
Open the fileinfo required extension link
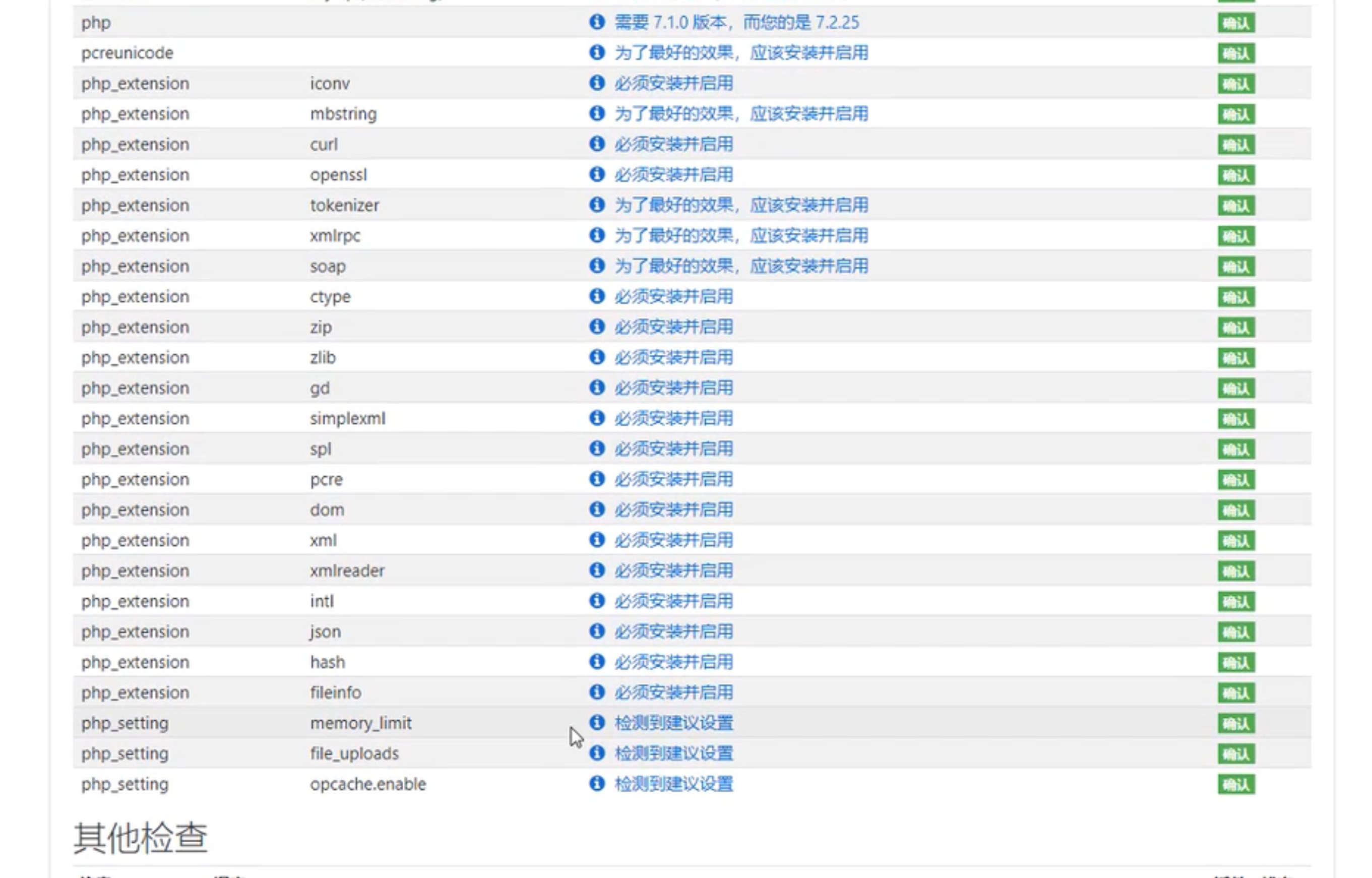(x=673, y=693)
